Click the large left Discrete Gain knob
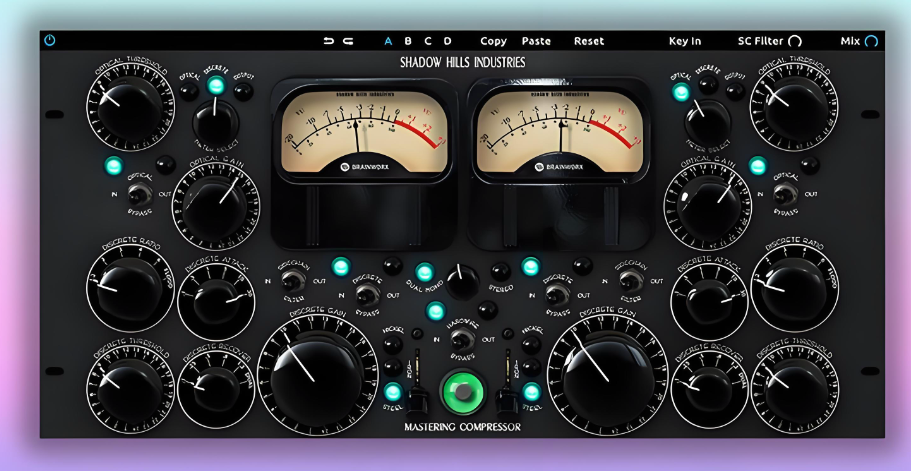Viewport: 911px width, 471px height. (317, 375)
